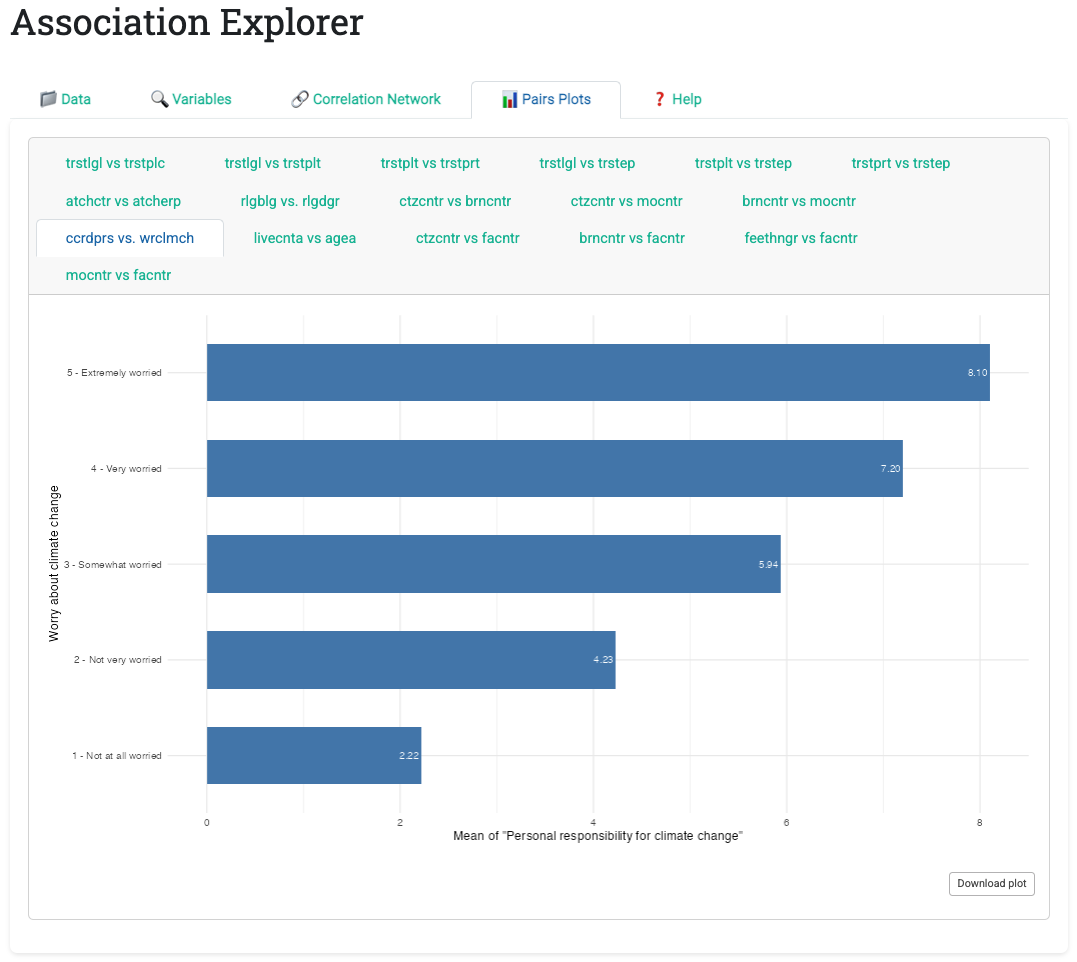The width and height of the screenshot is (1077, 962).
Task: Open trstprt vs trstep pair plot
Action: coord(900,163)
